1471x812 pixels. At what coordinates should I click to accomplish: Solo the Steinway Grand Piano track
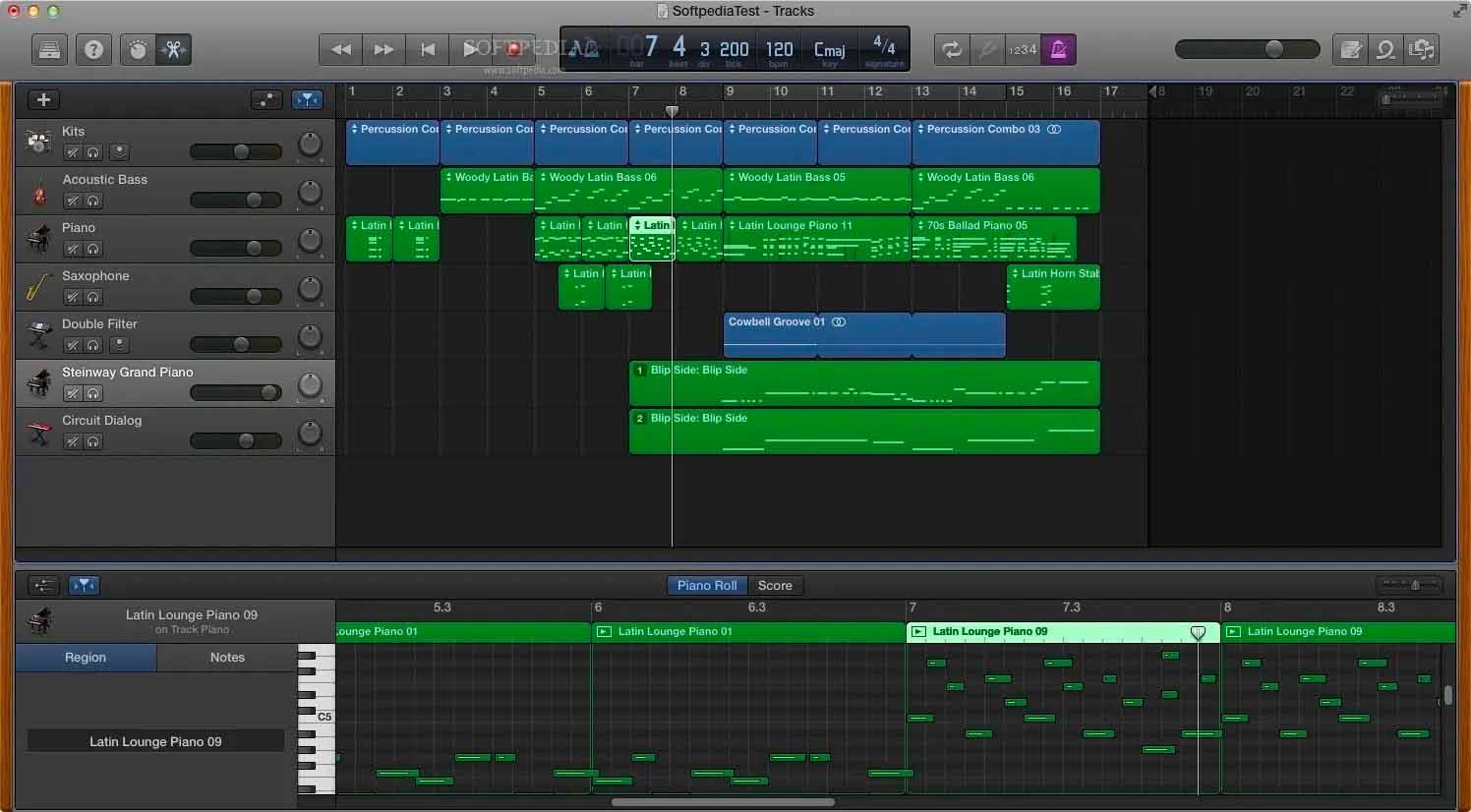click(93, 393)
